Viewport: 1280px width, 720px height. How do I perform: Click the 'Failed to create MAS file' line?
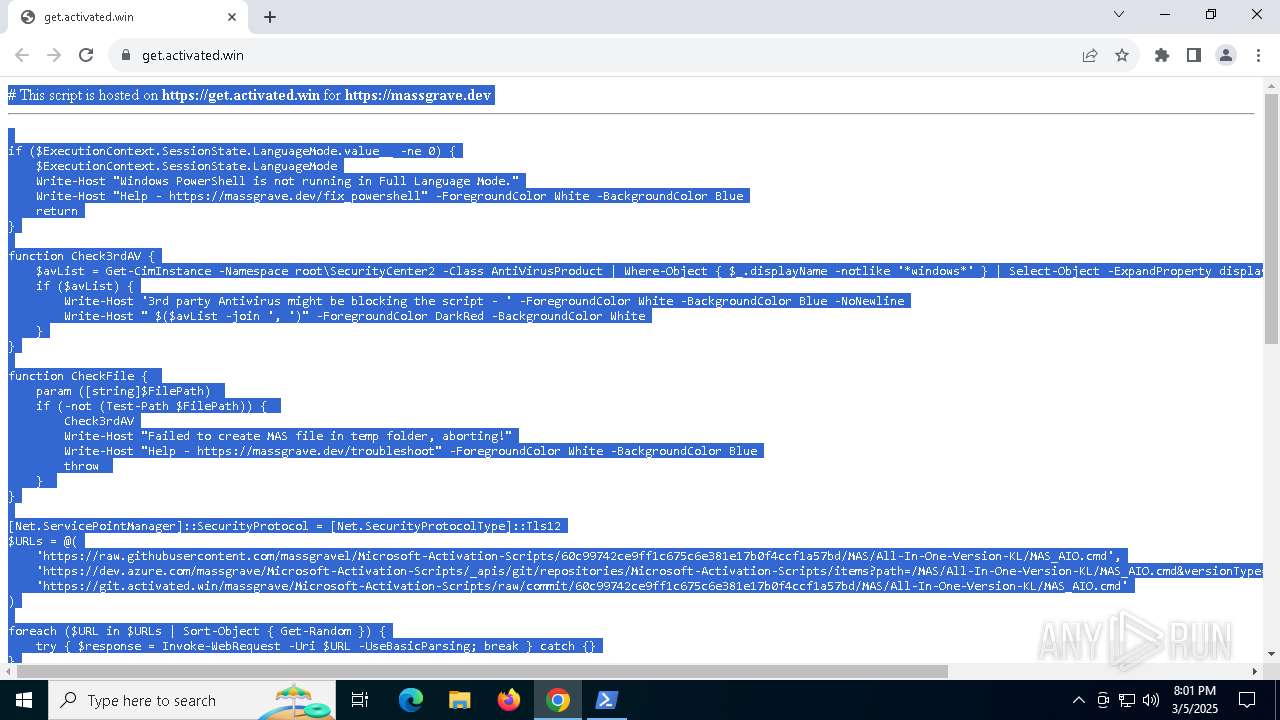pyautogui.click(x=288, y=436)
